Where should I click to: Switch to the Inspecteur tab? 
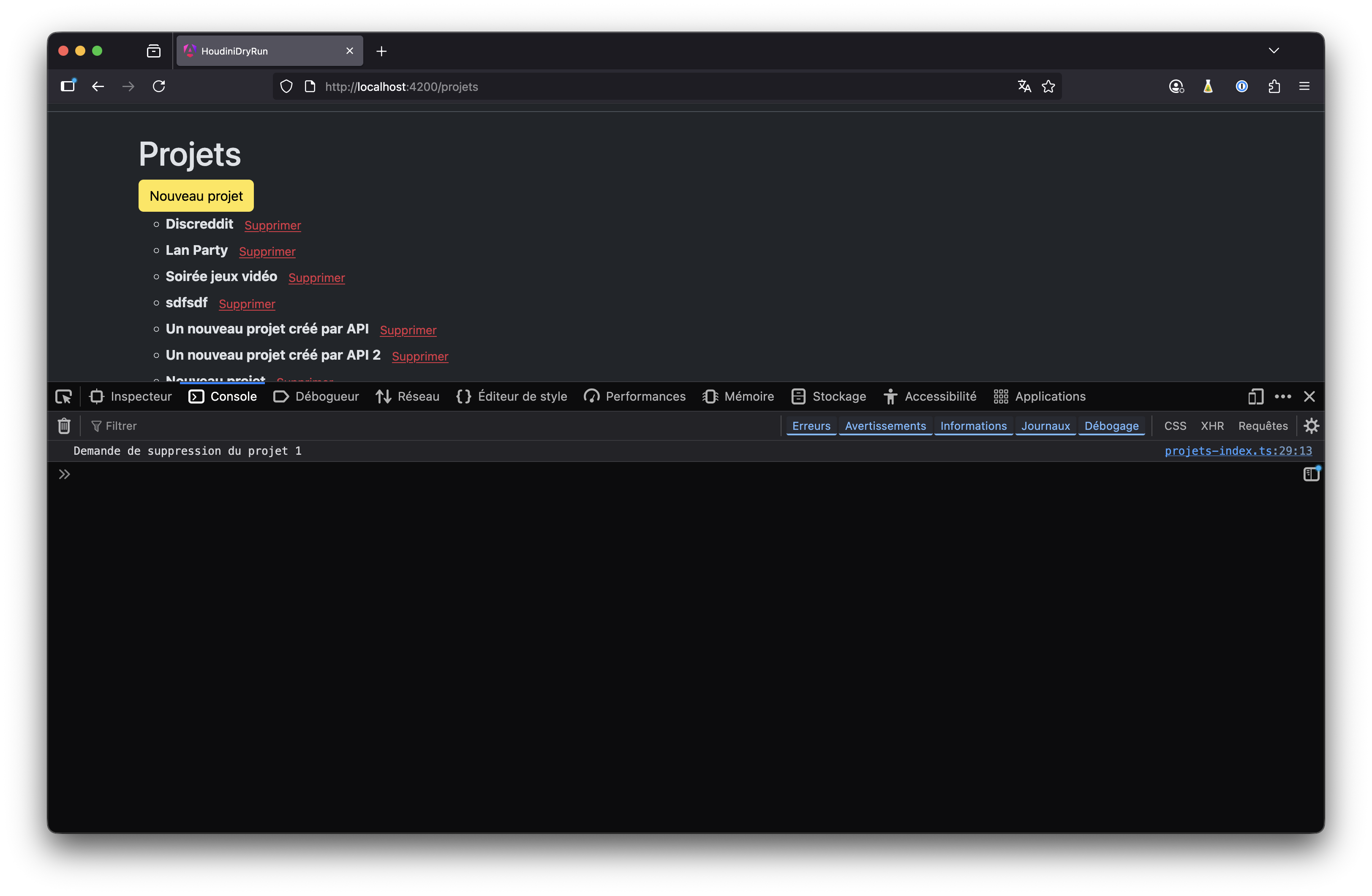click(131, 396)
